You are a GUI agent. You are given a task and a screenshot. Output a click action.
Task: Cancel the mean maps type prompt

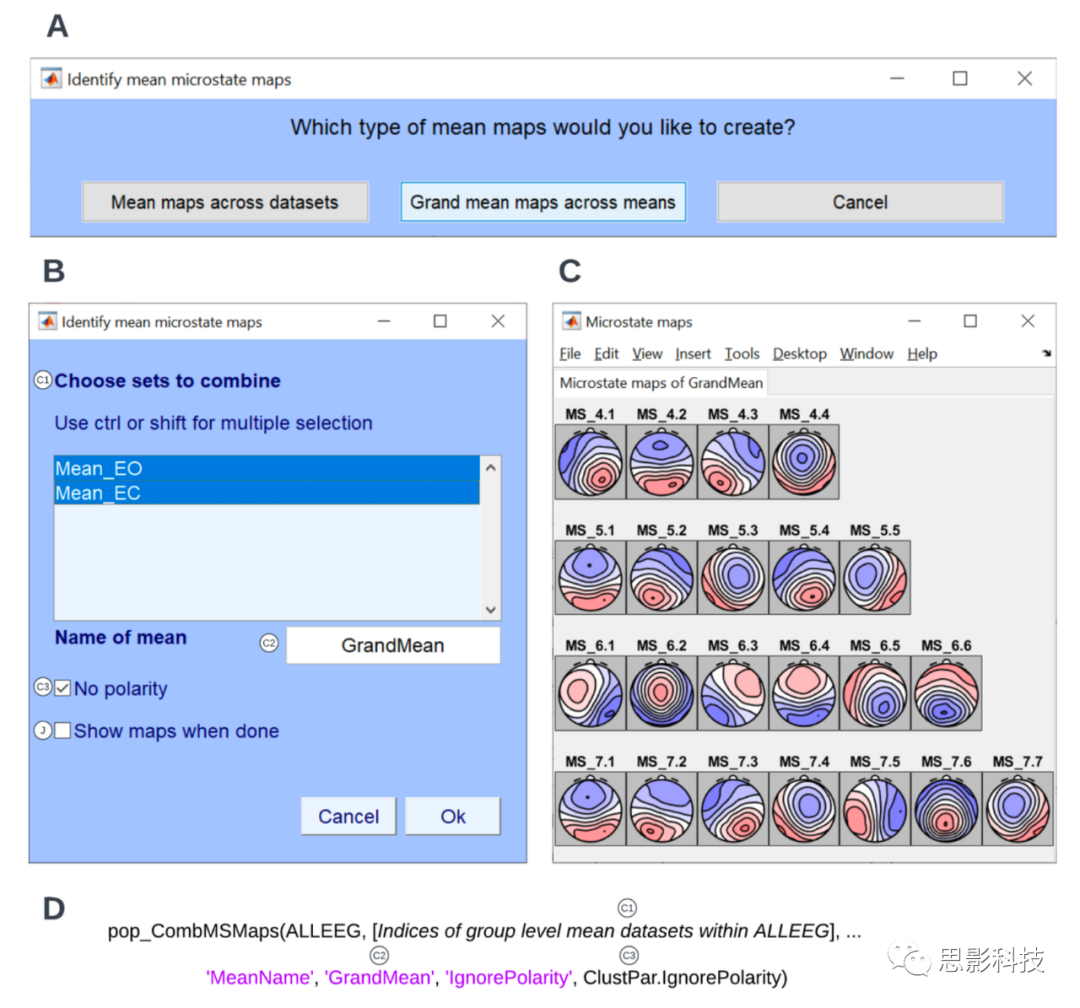point(860,201)
